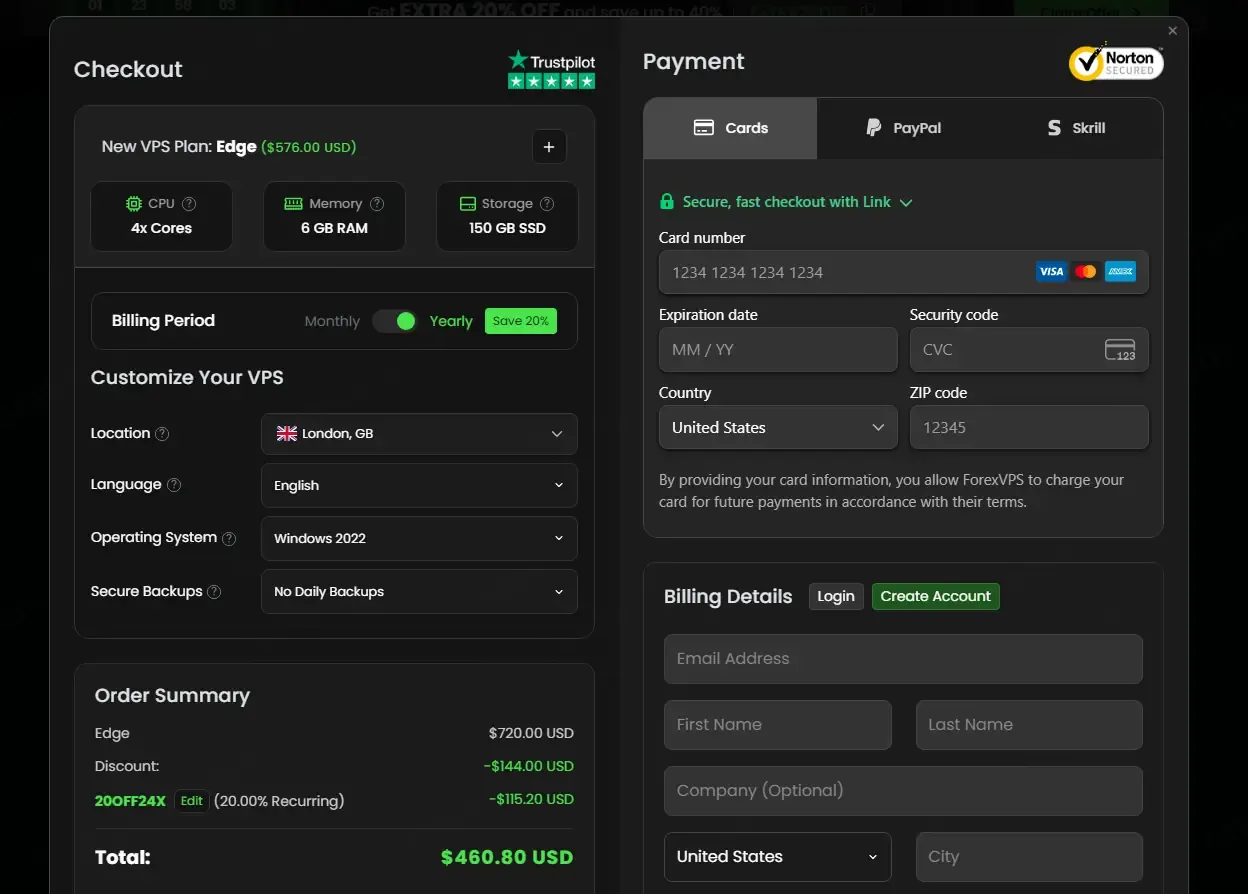Click the American Express card icon
This screenshot has height=894, width=1248.
coord(1120,271)
